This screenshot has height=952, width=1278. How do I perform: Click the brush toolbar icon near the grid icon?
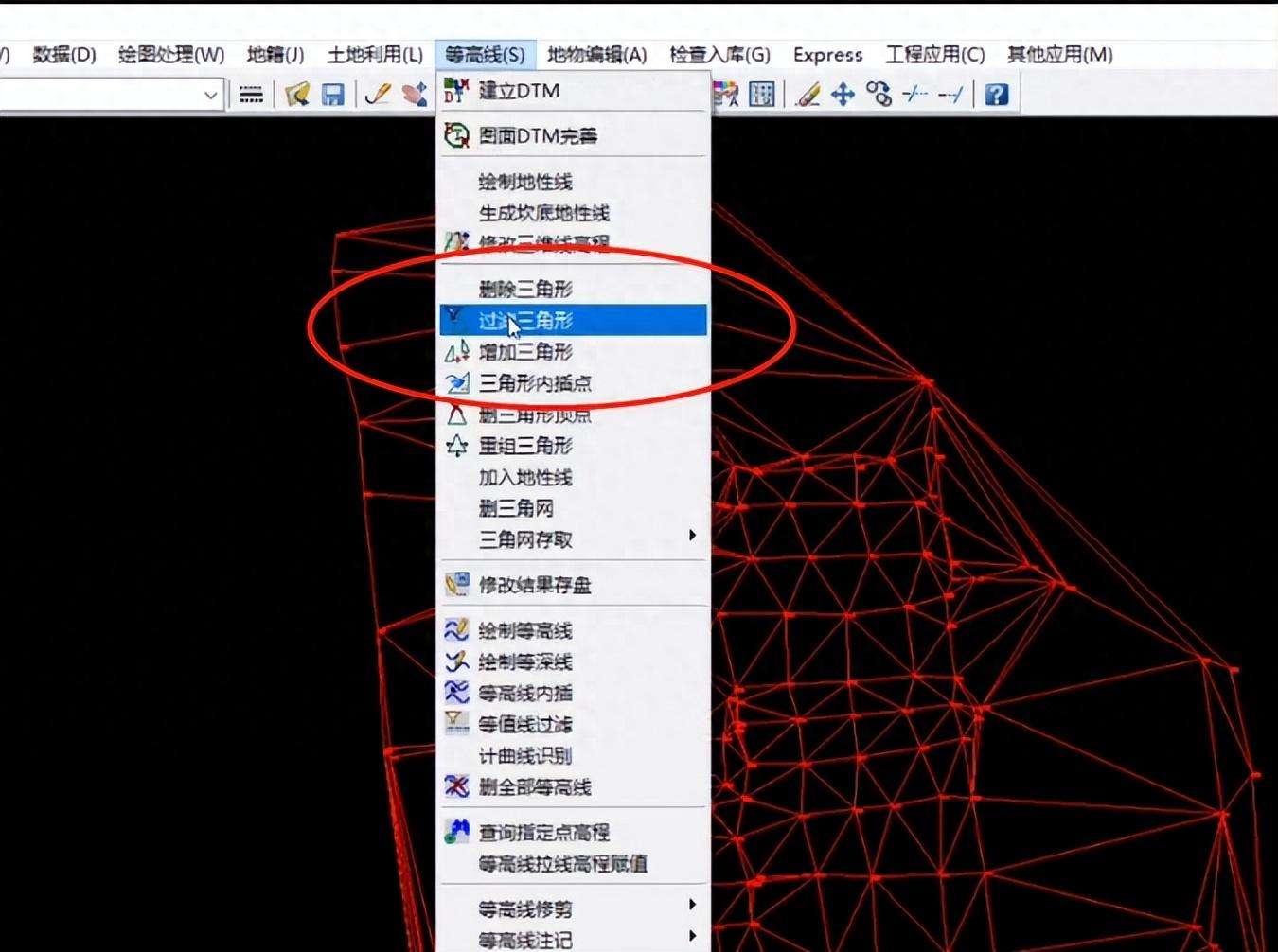pos(808,95)
